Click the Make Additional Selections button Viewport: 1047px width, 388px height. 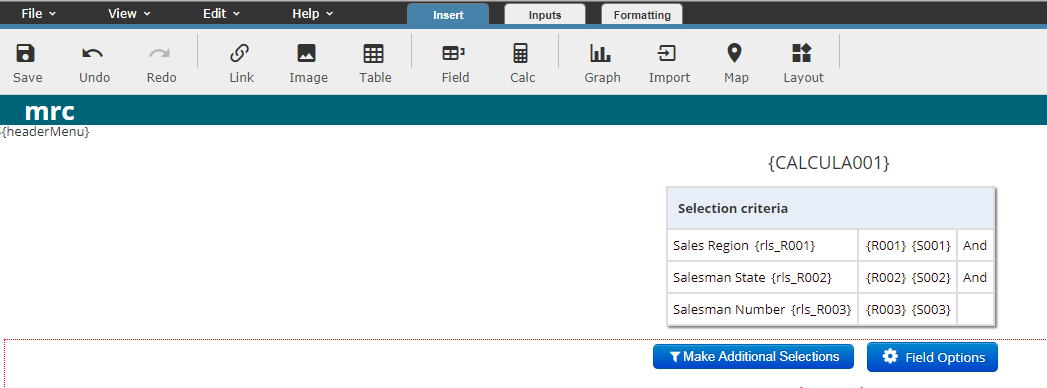(753, 357)
